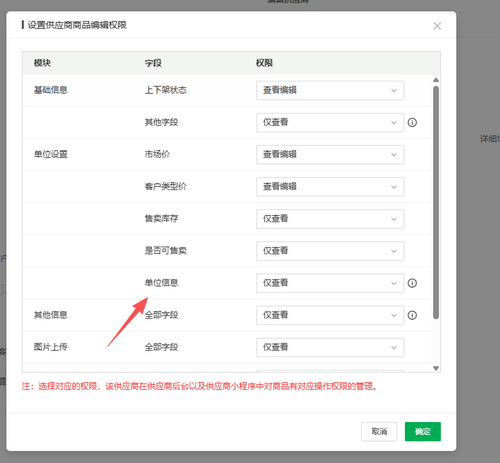This screenshot has height=463, width=500.
Task: Click the 客户类型价 field label
Action: coord(166,186)
